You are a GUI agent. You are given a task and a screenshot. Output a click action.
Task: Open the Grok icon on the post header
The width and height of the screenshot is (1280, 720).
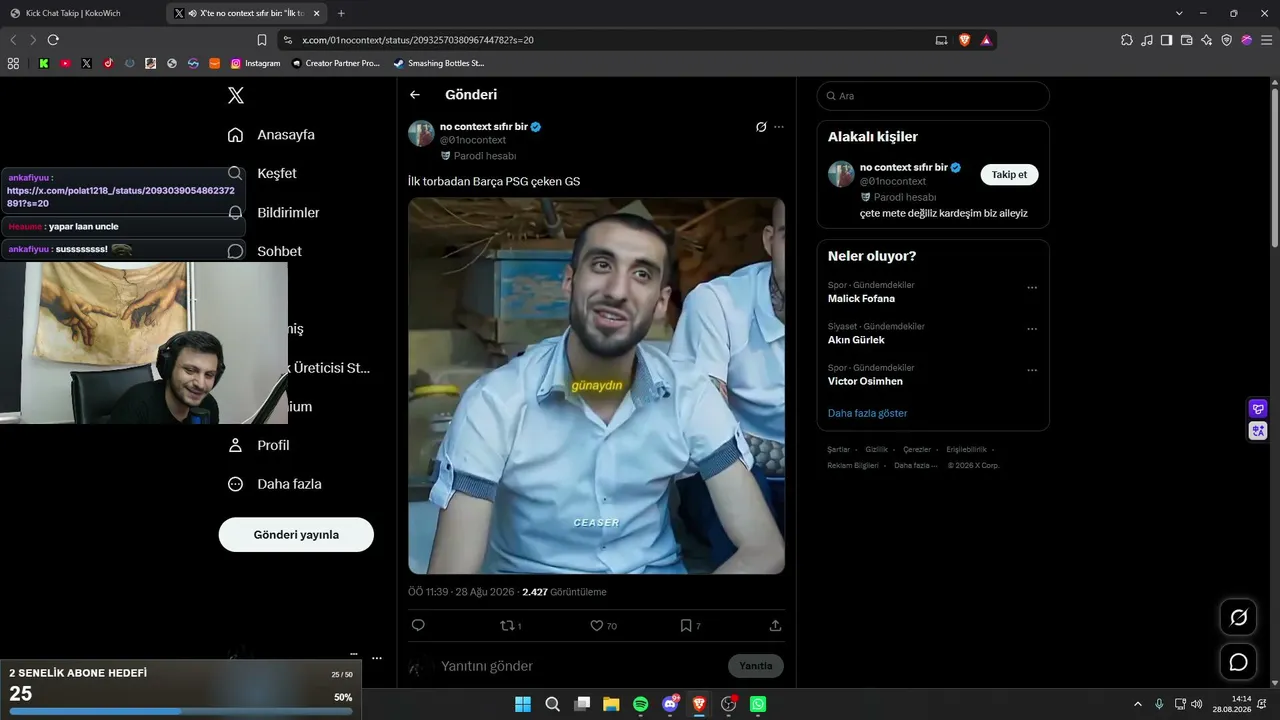coord(761,127)
